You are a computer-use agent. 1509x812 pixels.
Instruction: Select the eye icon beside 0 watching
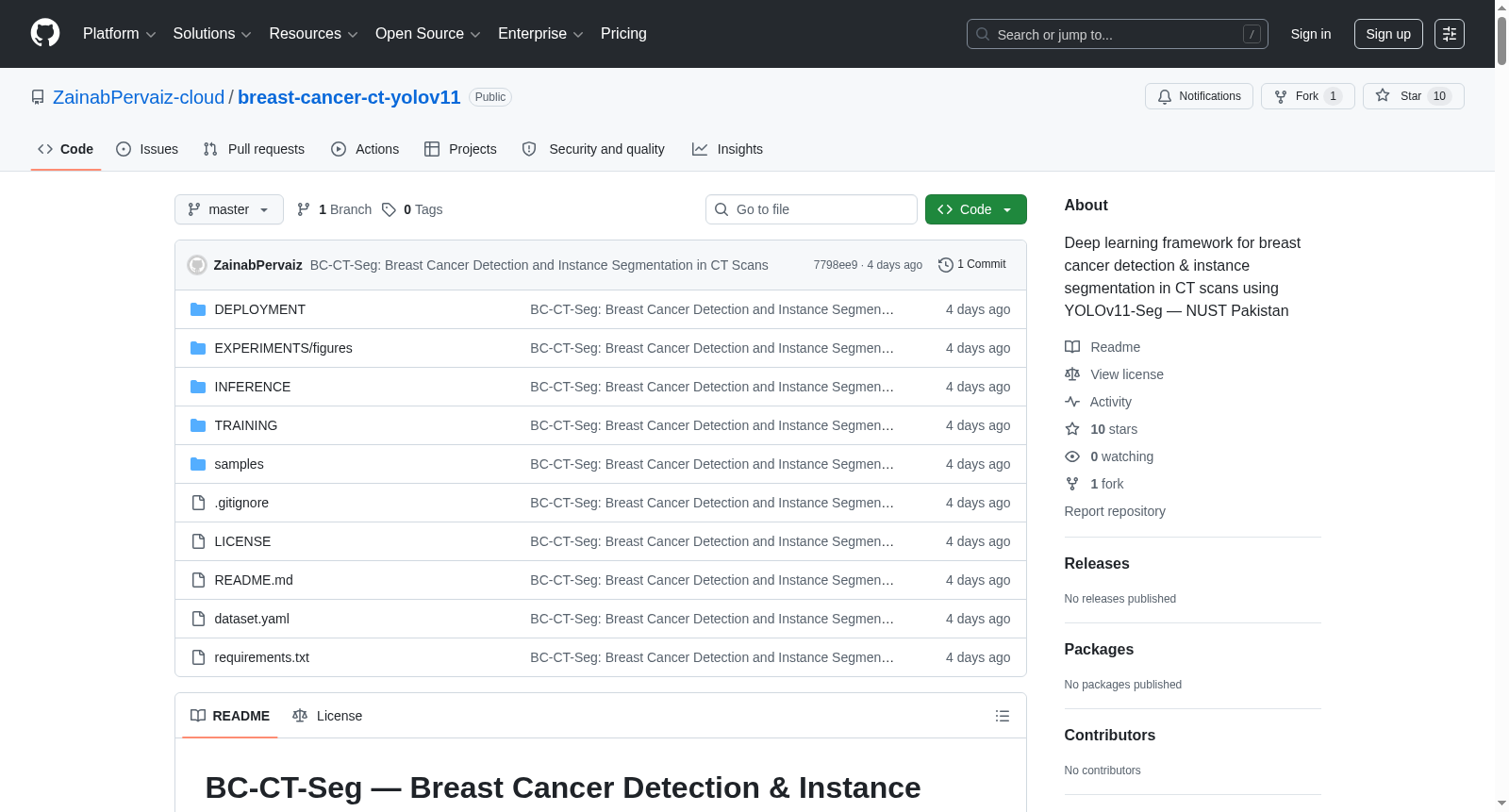click(1072, 456)
